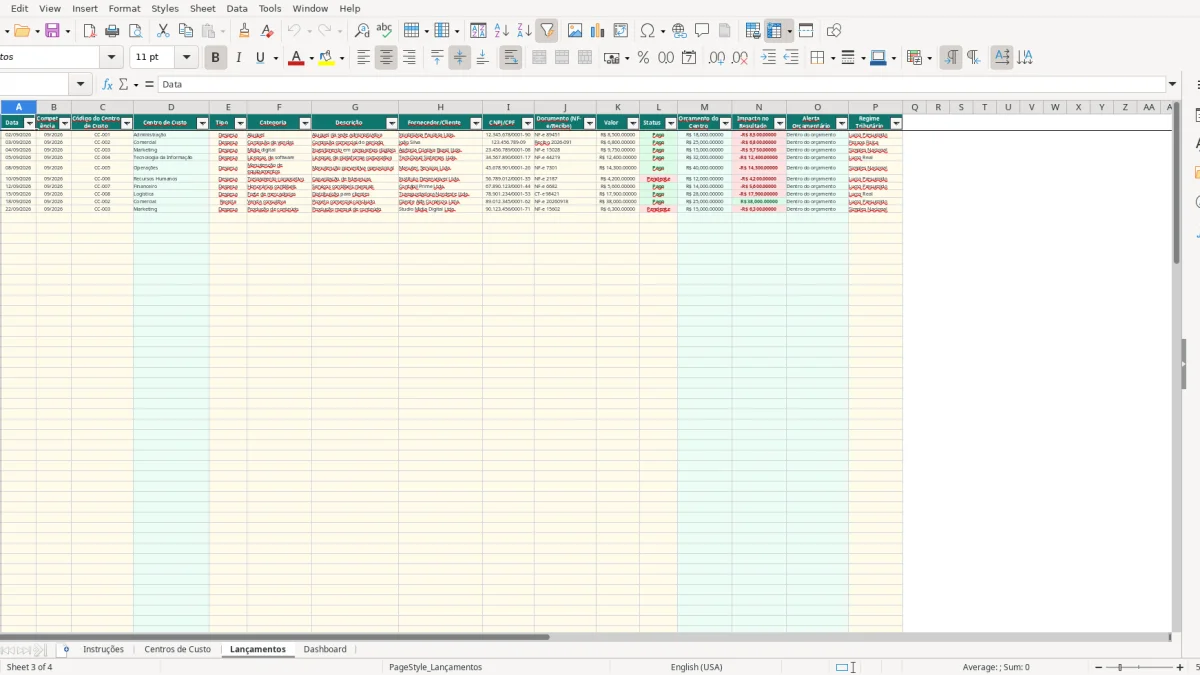The image size is (1200, 675).
Task: Print the spreadsheet
Action: (112, 31)
